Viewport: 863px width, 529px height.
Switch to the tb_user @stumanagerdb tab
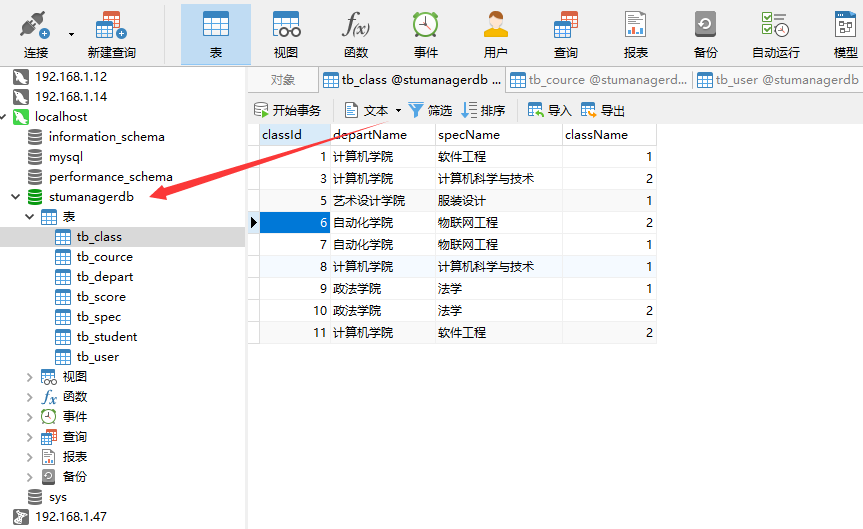(778, 80)
